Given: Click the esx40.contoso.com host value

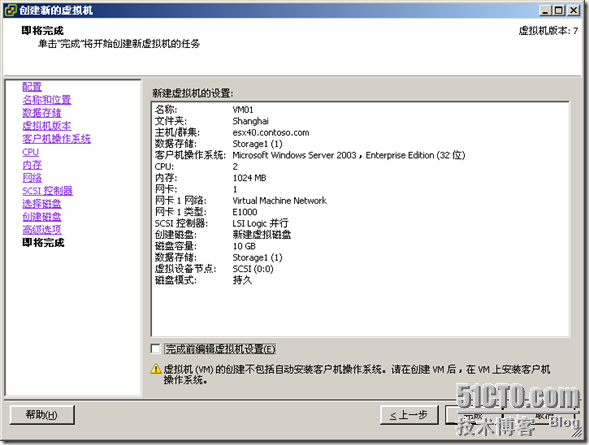Looking at the screenshot, I should pos(271,133).
